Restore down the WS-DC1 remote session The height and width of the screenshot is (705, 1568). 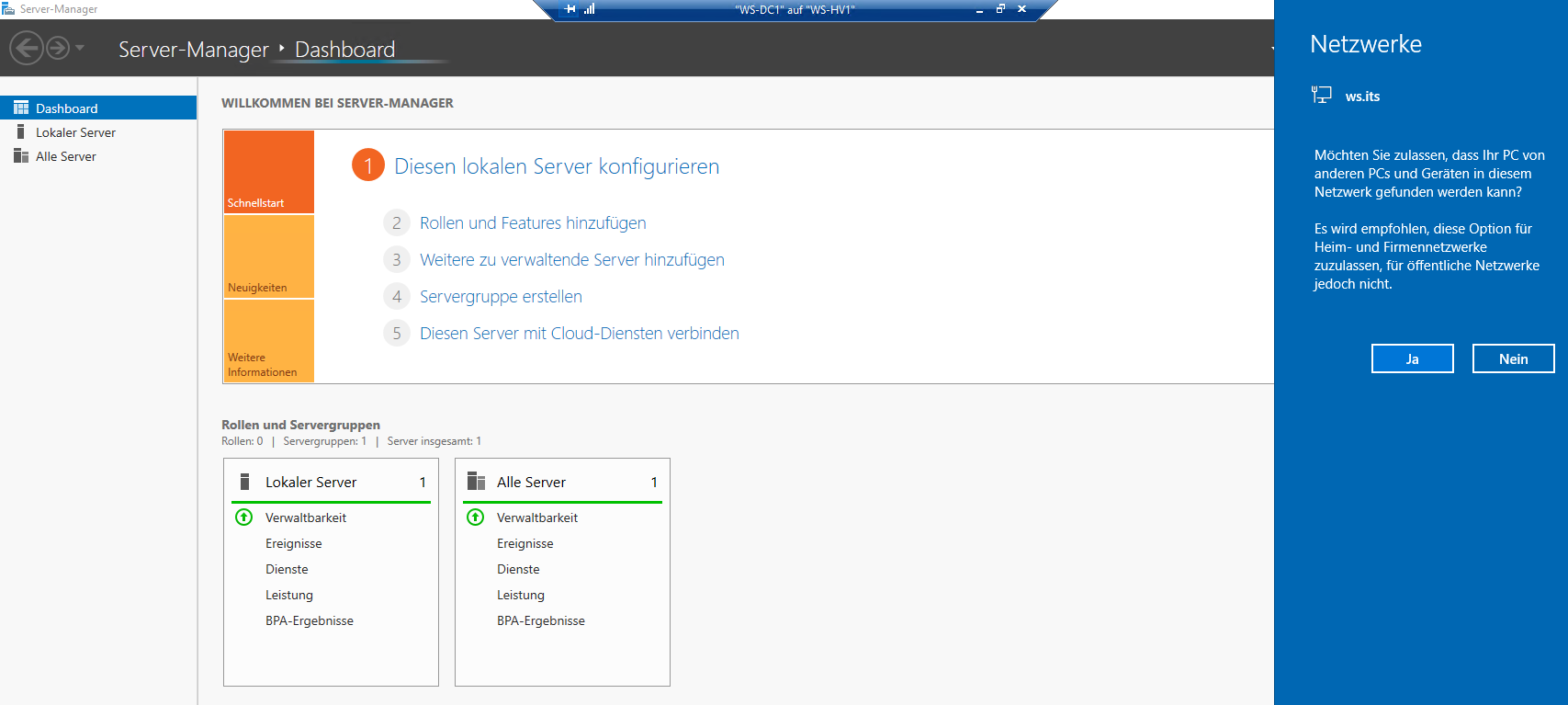(x=1000, y=9)
